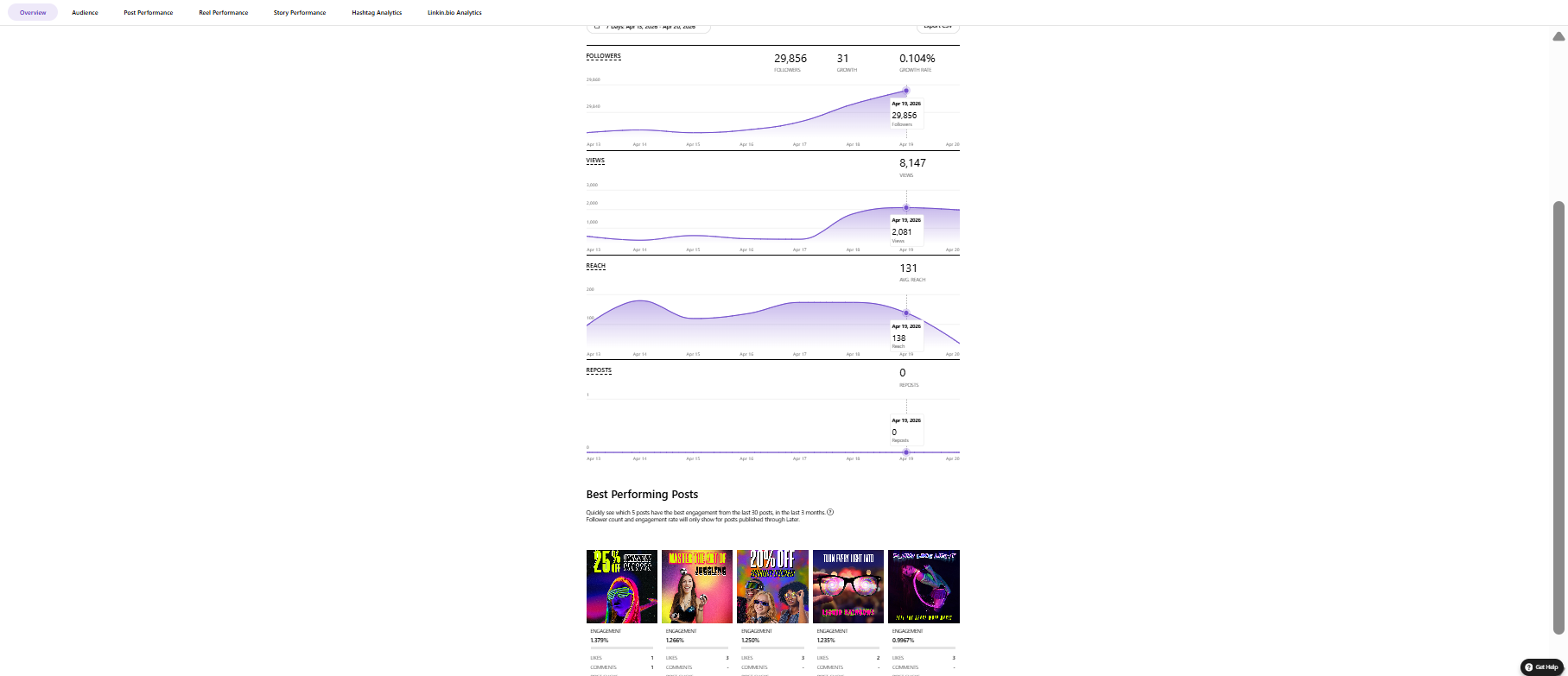Open the 7 Days date range dropdown

649,28
